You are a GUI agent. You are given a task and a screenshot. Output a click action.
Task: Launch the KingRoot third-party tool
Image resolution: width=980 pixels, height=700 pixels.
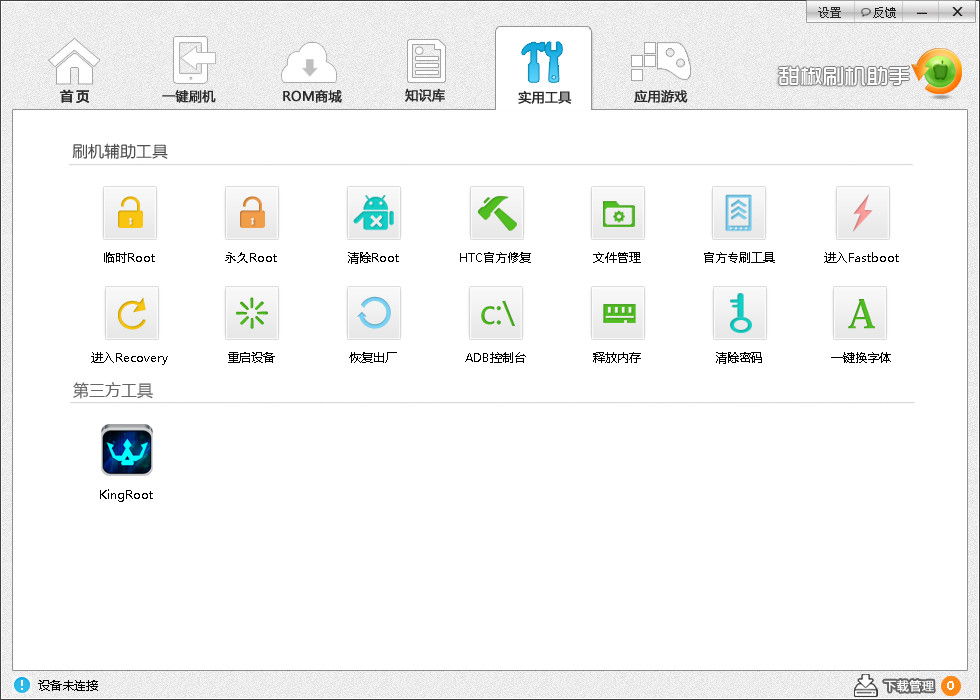127,450
